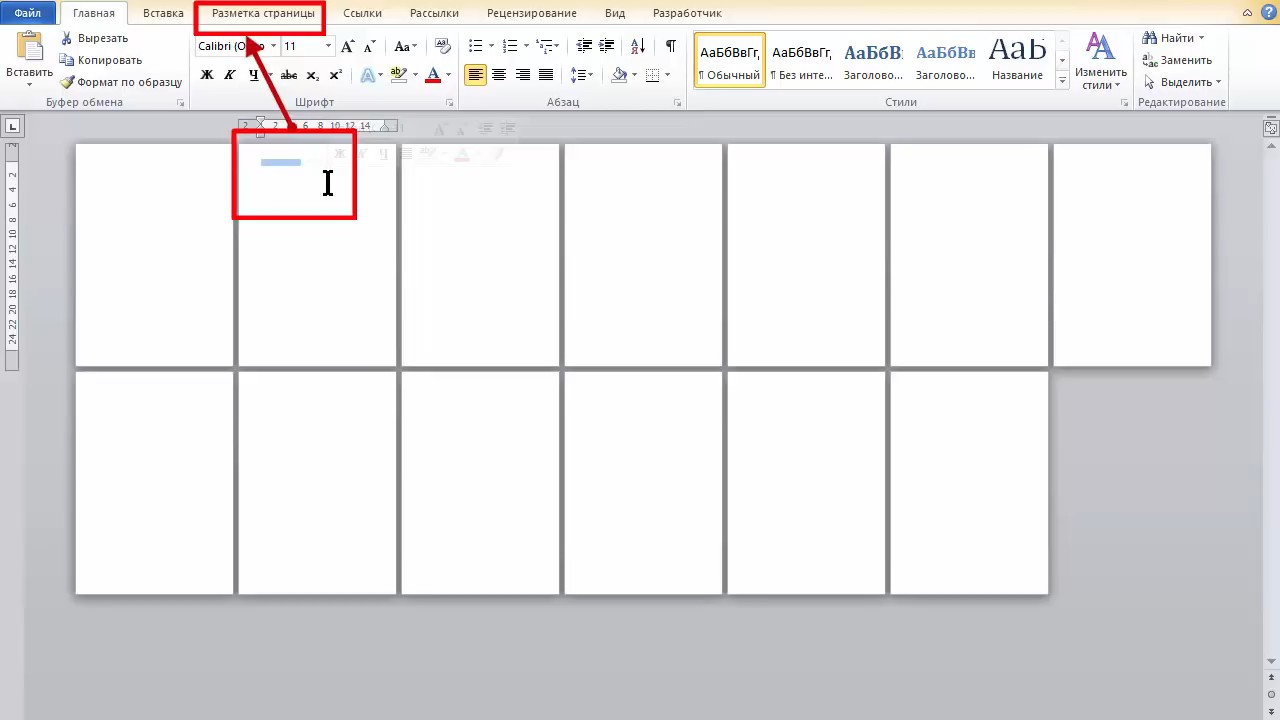Screen dimensions: 1280x720
Task: Click shading paint bucket button
Action: coord(619,75)
